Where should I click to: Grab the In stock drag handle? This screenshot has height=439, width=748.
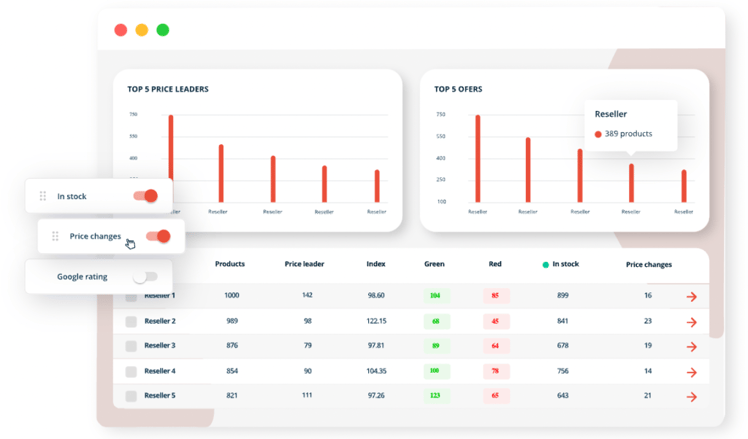[x=43, y=196]
